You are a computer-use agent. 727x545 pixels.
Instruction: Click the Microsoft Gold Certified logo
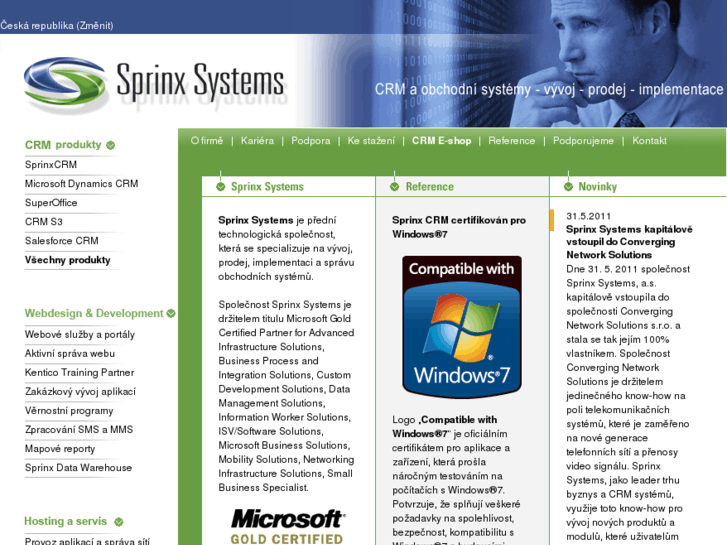point(287,526)
